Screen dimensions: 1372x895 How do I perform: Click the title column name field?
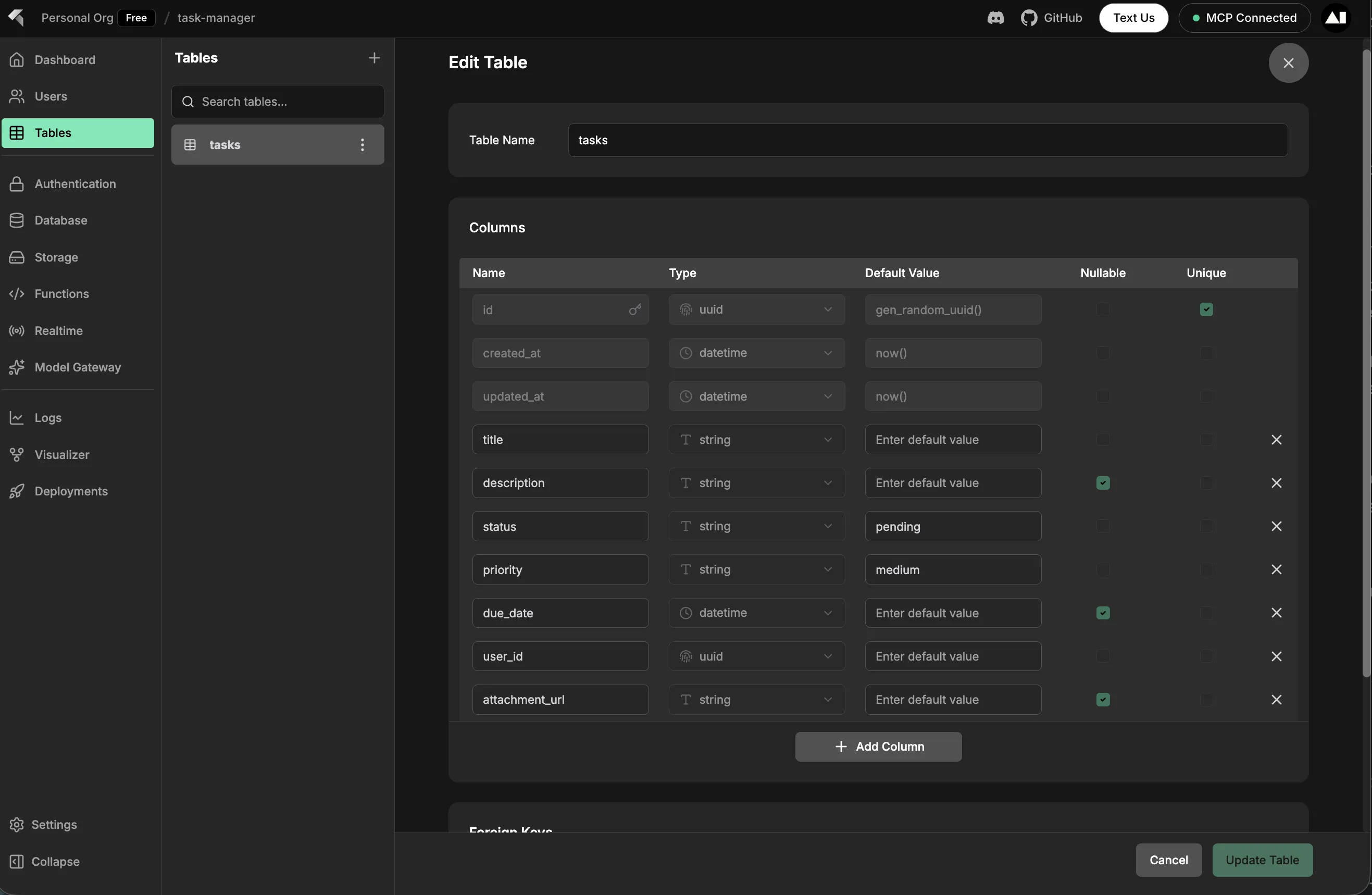tap(560, 440)
